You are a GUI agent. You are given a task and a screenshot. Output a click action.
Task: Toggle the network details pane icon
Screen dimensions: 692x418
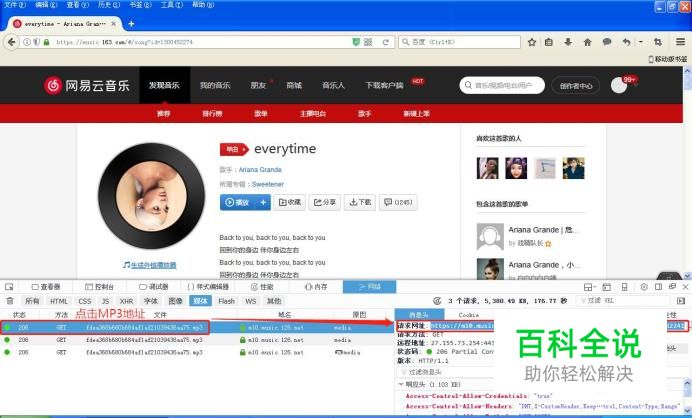pyautogui.click(x=681, y=301)
